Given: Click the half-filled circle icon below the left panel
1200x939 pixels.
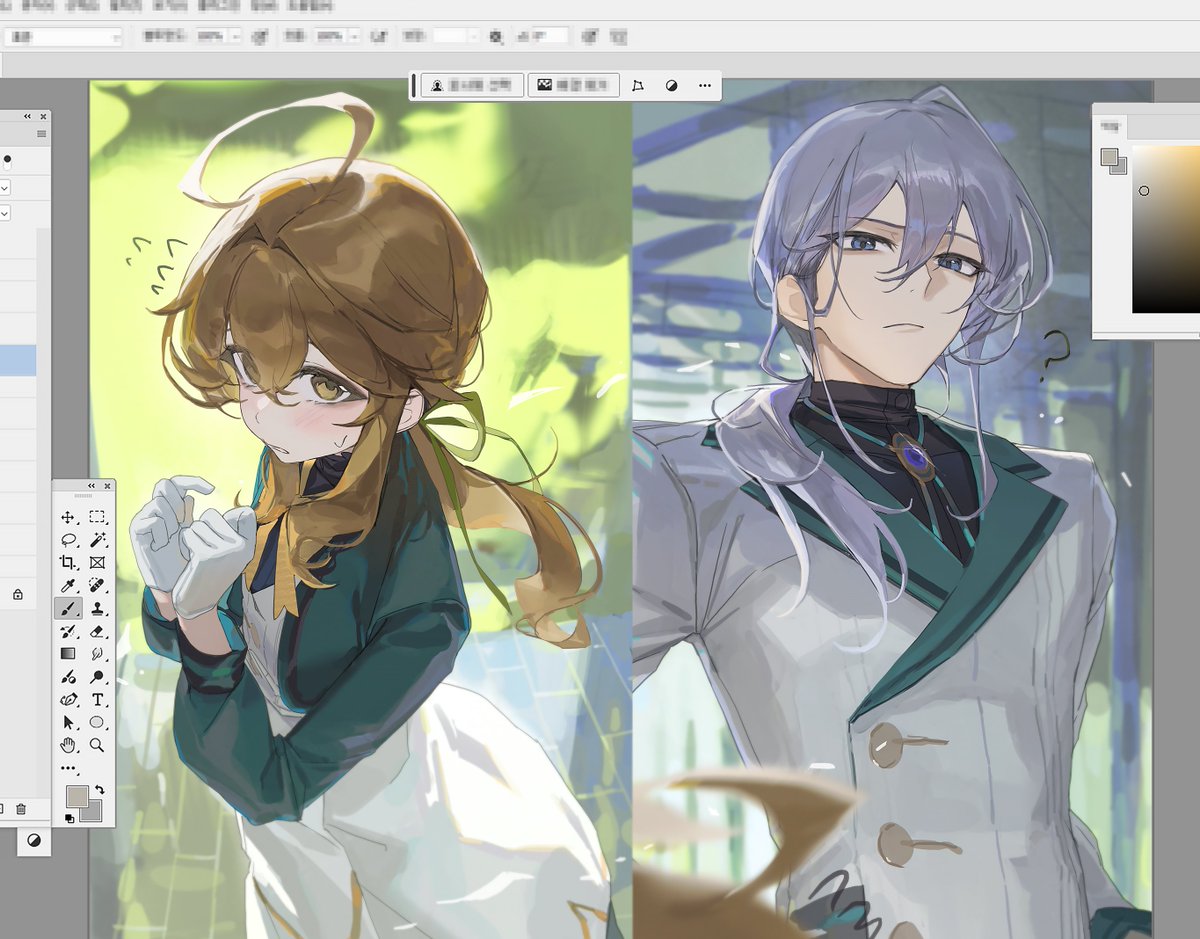Looking at the screenshot, I should 35,841.
